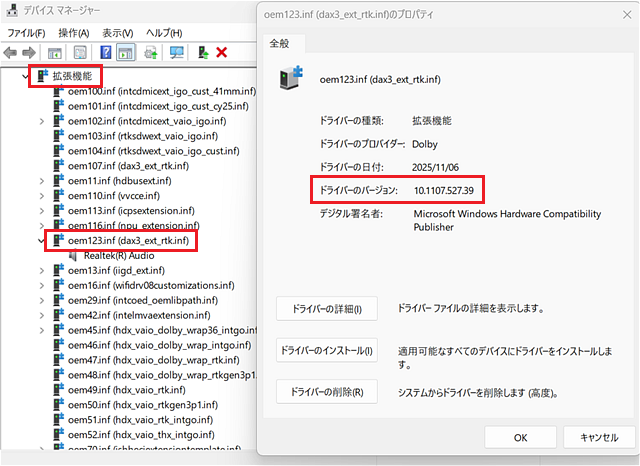This screenshot has height=466, width=640.
Task: Click the speaker icon of Realtek(R) Audio
Action: [73, 256]
